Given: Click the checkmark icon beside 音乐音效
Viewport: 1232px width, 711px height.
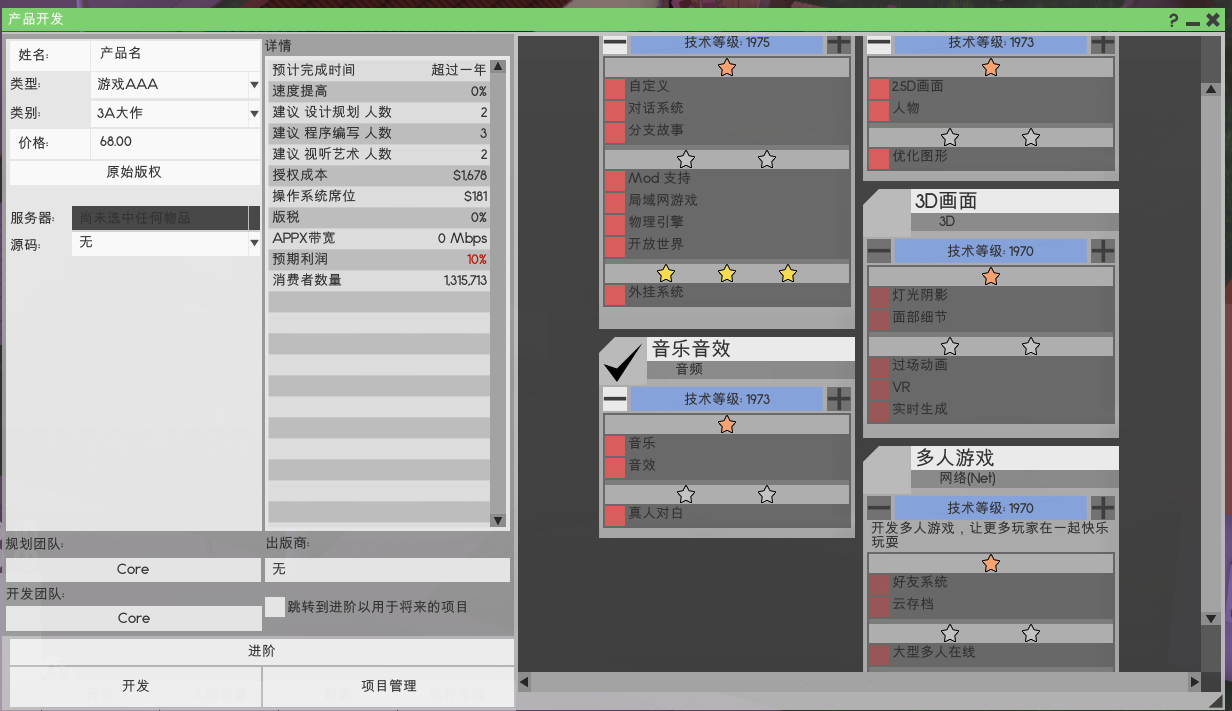Looking at the screenshot, I should [x=622, y=360].
